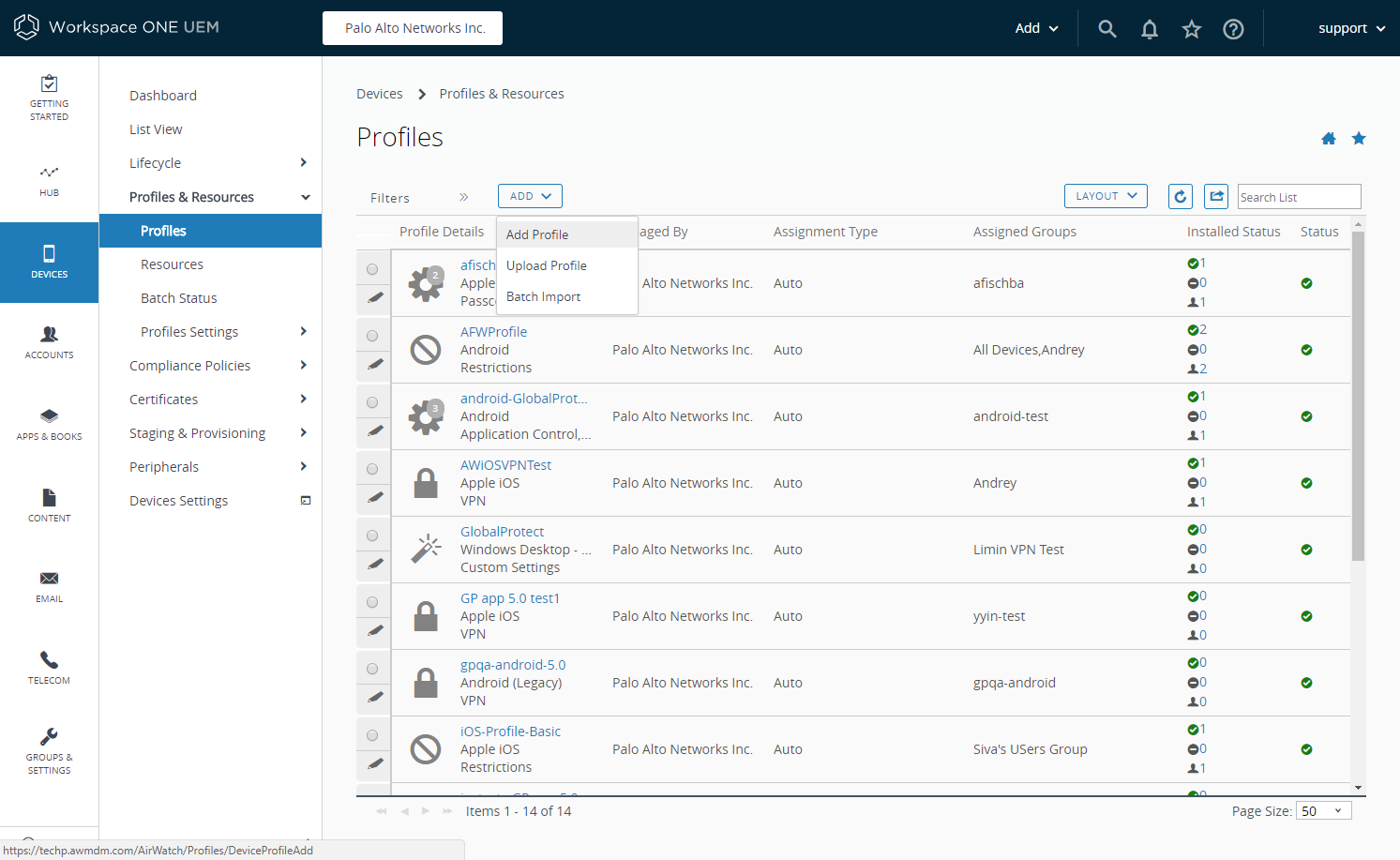
Task: Select Batch Import from the Add menu
Action: tap(543, 296)
